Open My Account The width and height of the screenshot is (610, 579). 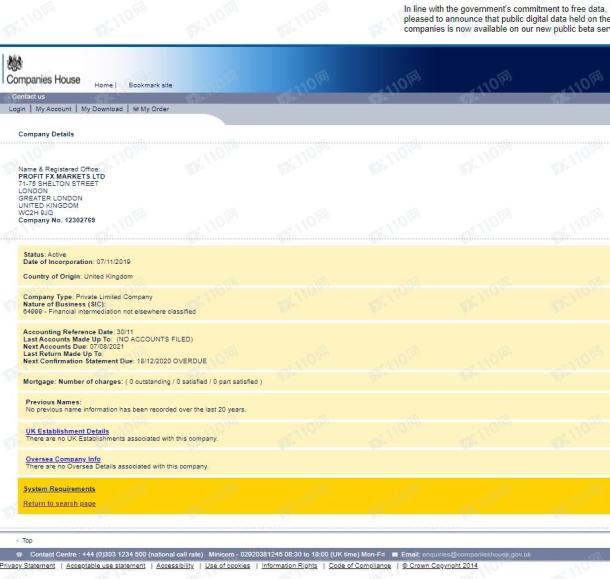(53, 109)
